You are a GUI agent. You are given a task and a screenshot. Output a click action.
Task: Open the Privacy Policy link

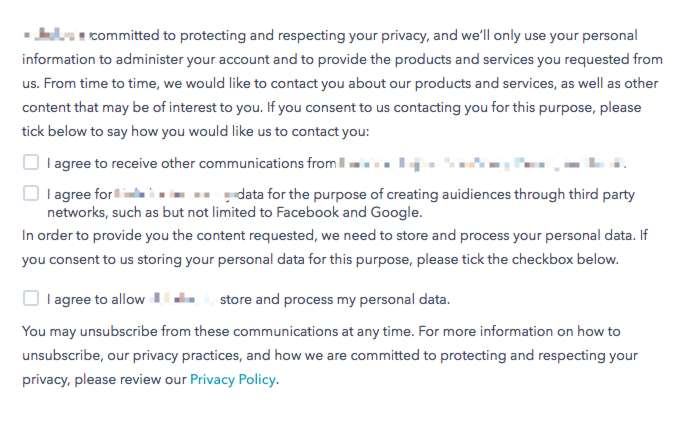pos(233,380)
